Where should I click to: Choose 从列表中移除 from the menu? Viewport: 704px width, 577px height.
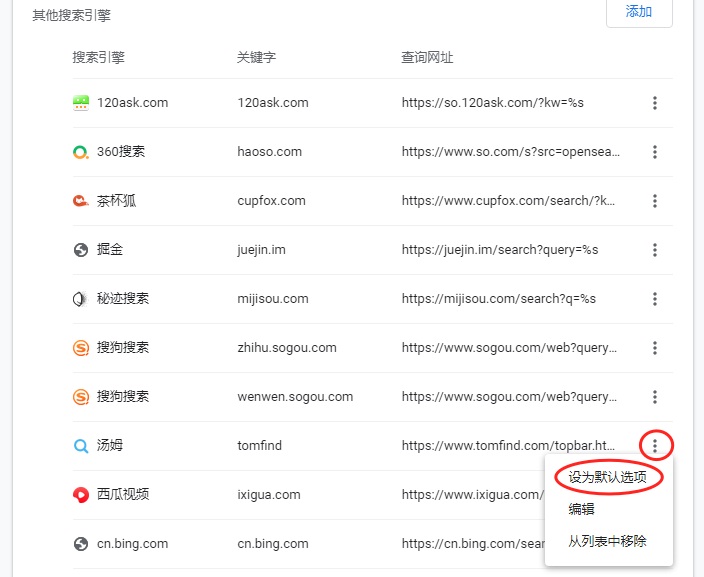point(608,541)
